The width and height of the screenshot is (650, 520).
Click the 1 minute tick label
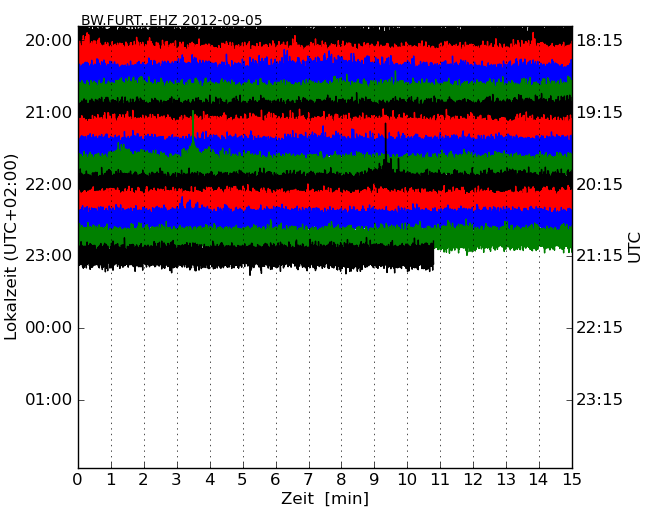[111, 479]
